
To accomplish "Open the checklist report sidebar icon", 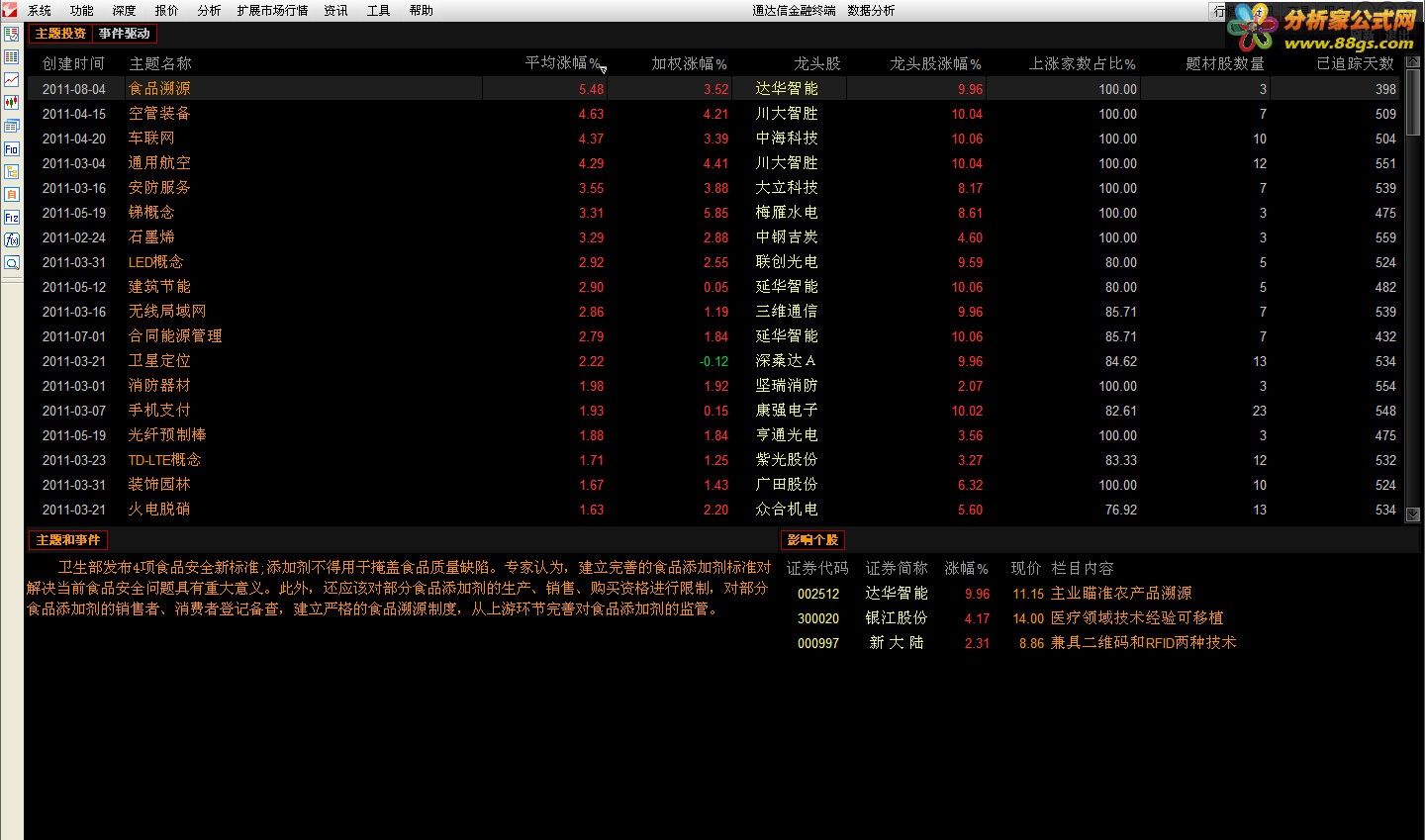I will (x=12, y=35).
